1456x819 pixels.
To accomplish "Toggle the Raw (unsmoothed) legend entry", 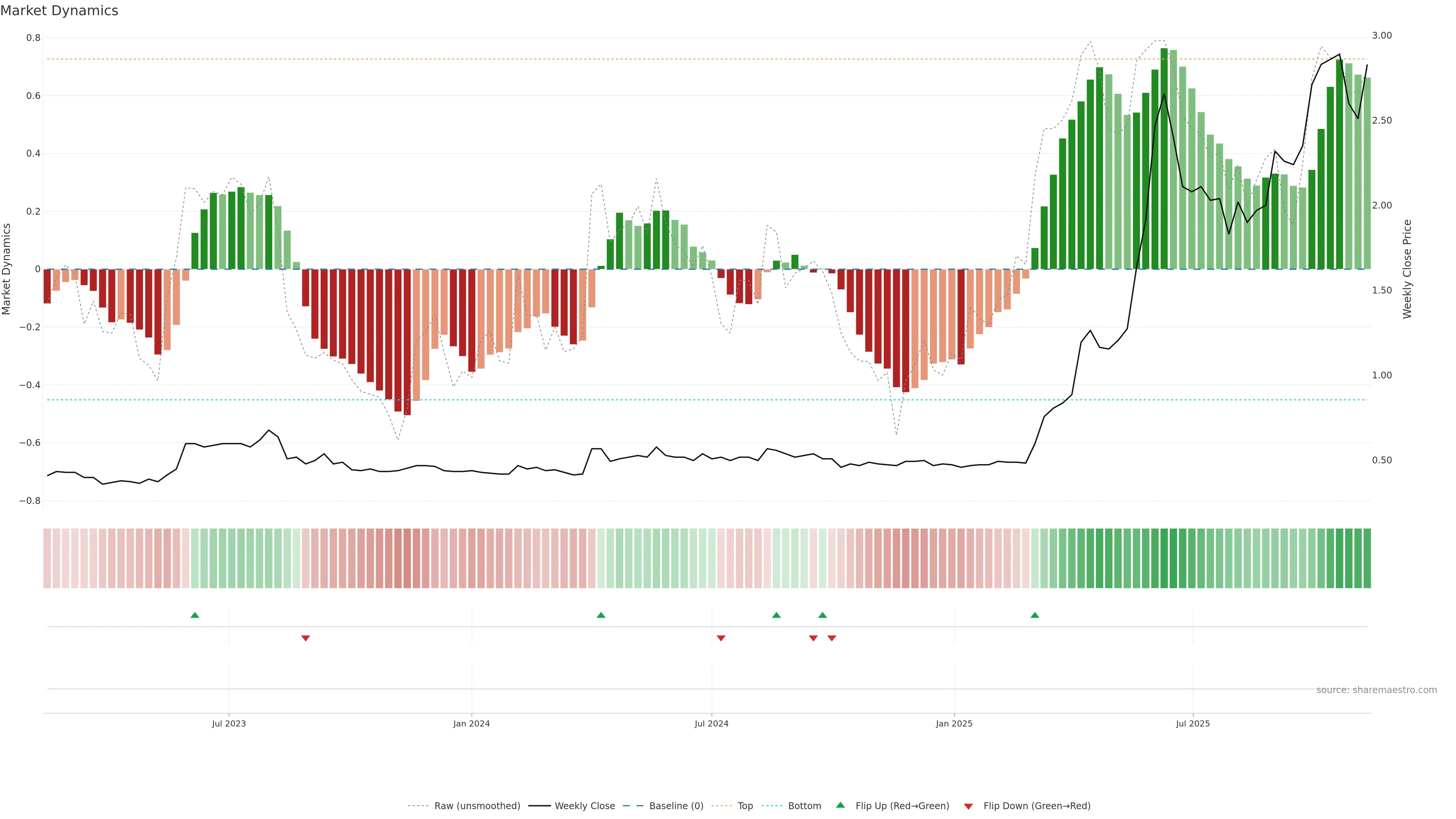I will 477,806.
